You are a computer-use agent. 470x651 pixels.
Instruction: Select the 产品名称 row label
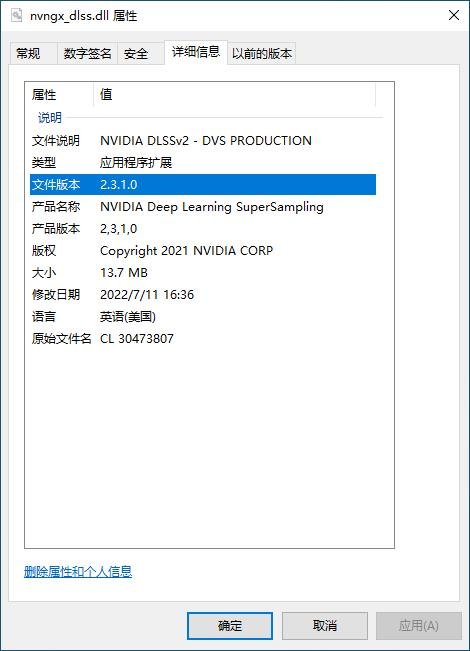56,207
